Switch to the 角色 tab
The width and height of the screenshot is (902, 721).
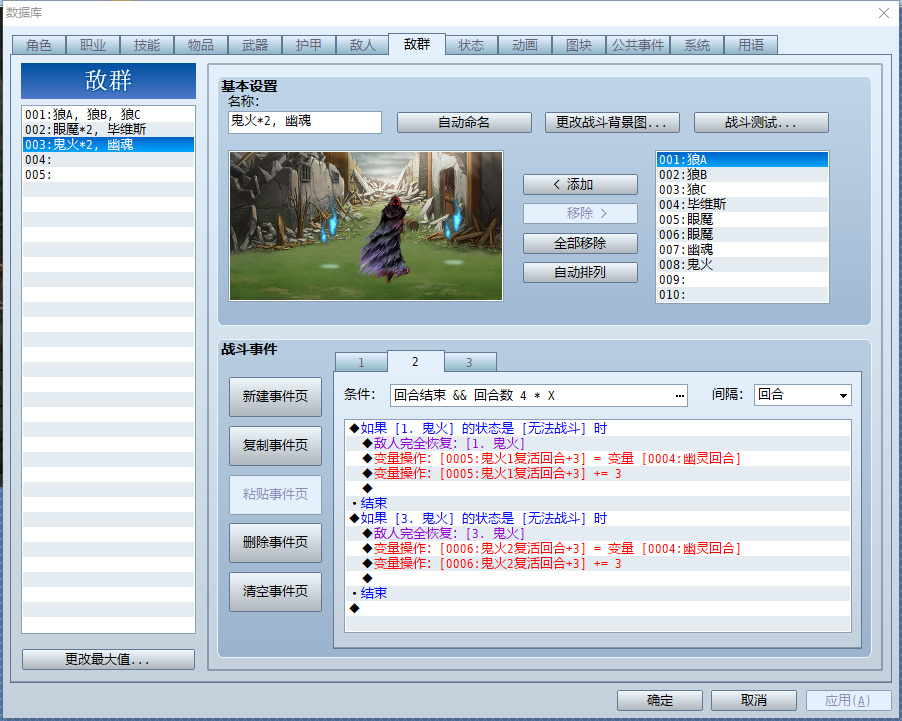(x=39, y=45)
